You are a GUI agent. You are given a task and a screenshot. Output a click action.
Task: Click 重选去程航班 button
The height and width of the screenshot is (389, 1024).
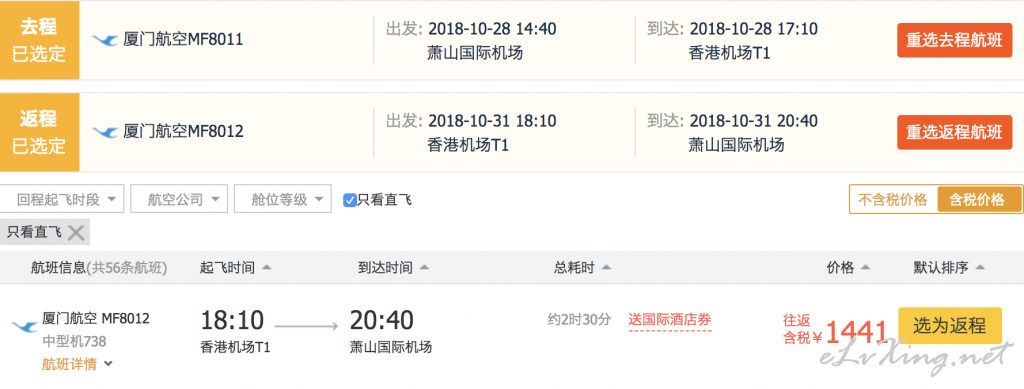954,40
